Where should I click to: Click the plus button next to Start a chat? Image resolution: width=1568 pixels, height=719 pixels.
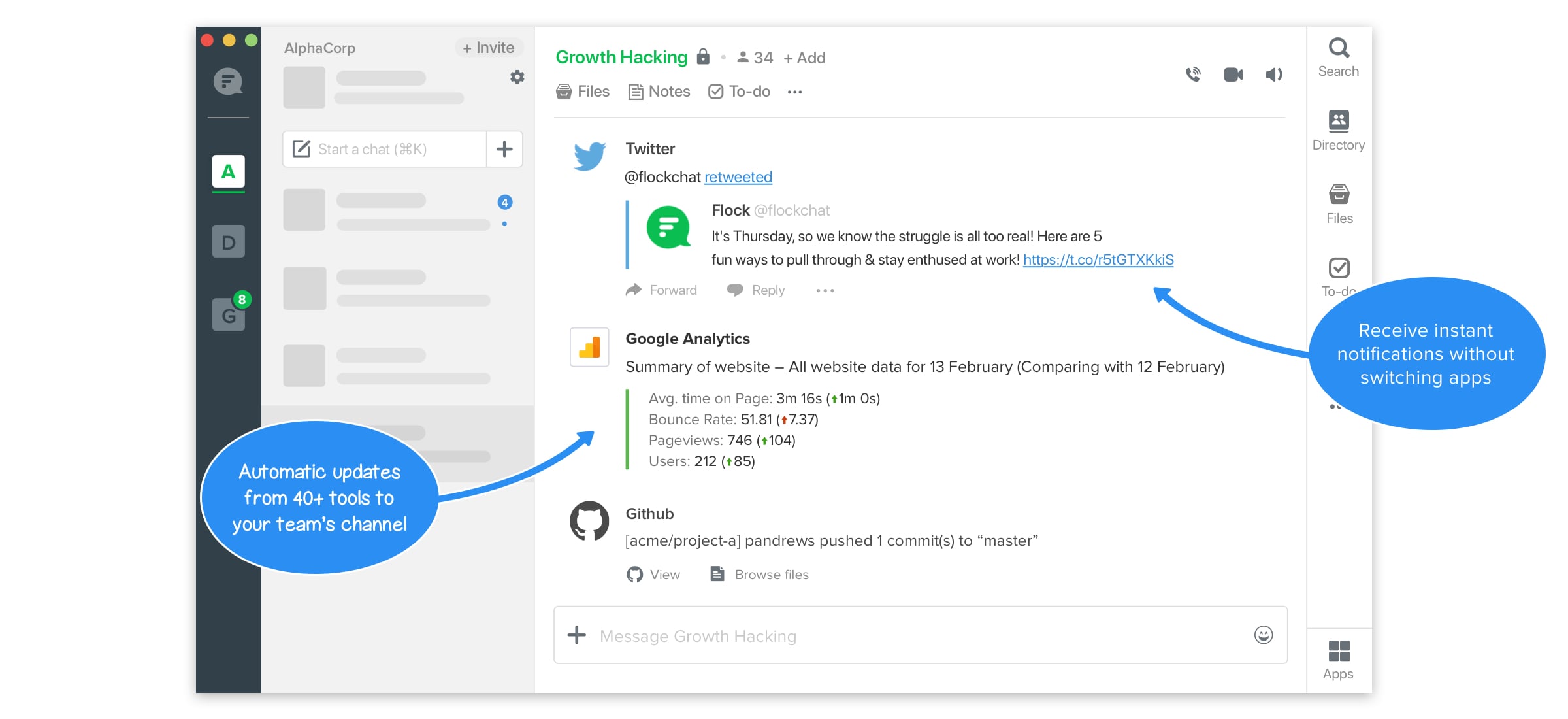(504, 149)
